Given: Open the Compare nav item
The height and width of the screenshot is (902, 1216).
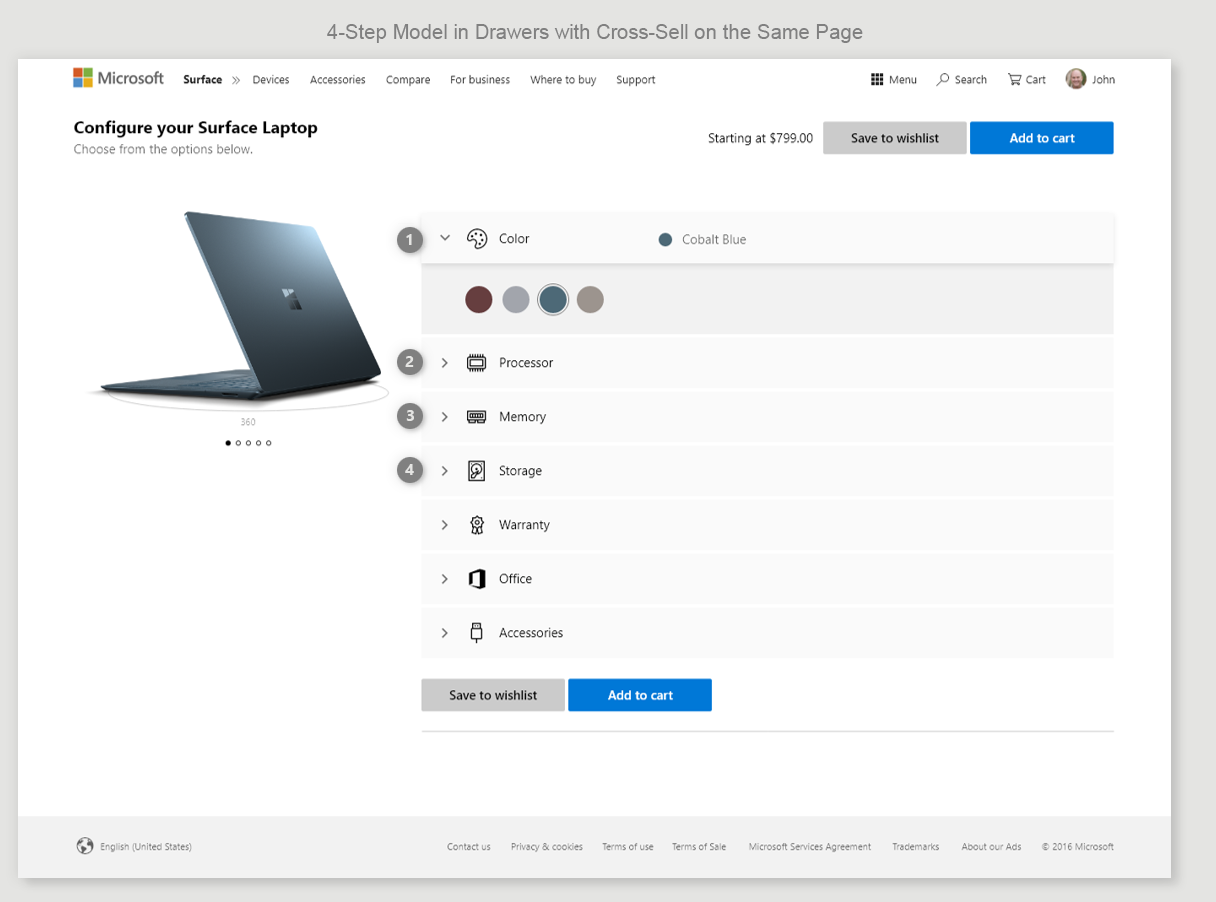Looking at the screenshot, I should click(x=408, y=80).
